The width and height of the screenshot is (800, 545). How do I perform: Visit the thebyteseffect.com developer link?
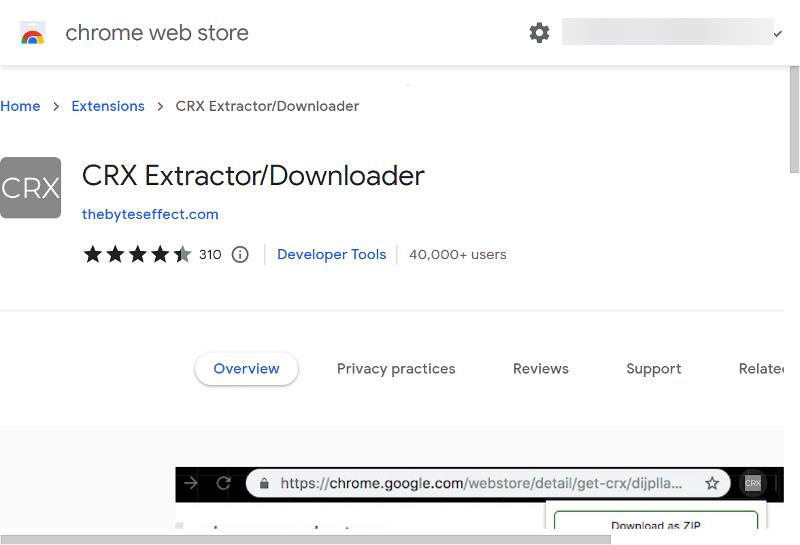pyautogui.click(x=150, y=214)
